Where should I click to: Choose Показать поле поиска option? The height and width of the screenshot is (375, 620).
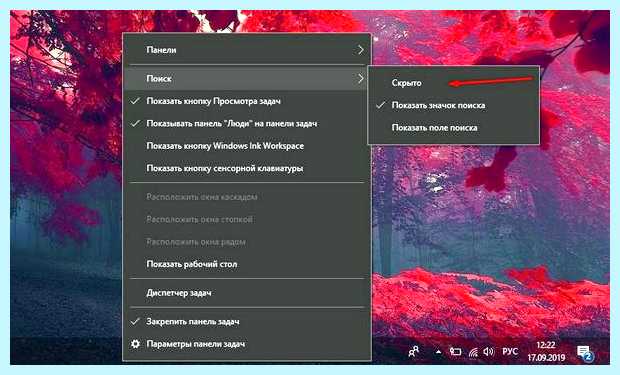pyautogui.click(x=454, y=128)
